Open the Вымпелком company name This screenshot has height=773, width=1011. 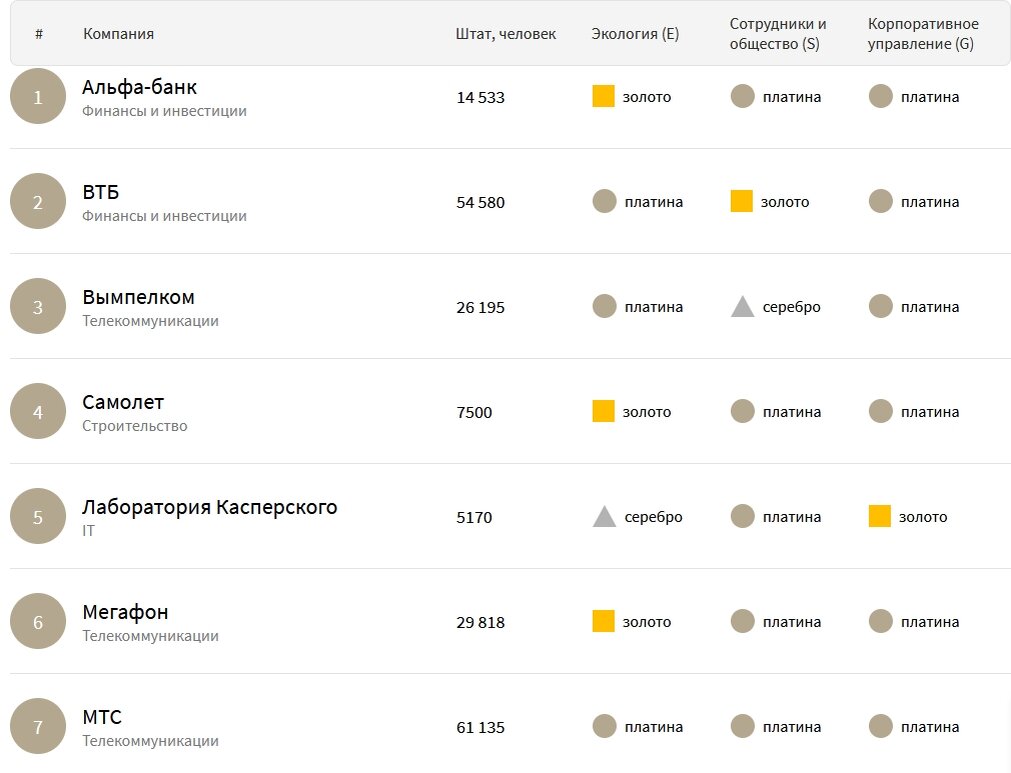pyautogui.click(x=139, y=297)
